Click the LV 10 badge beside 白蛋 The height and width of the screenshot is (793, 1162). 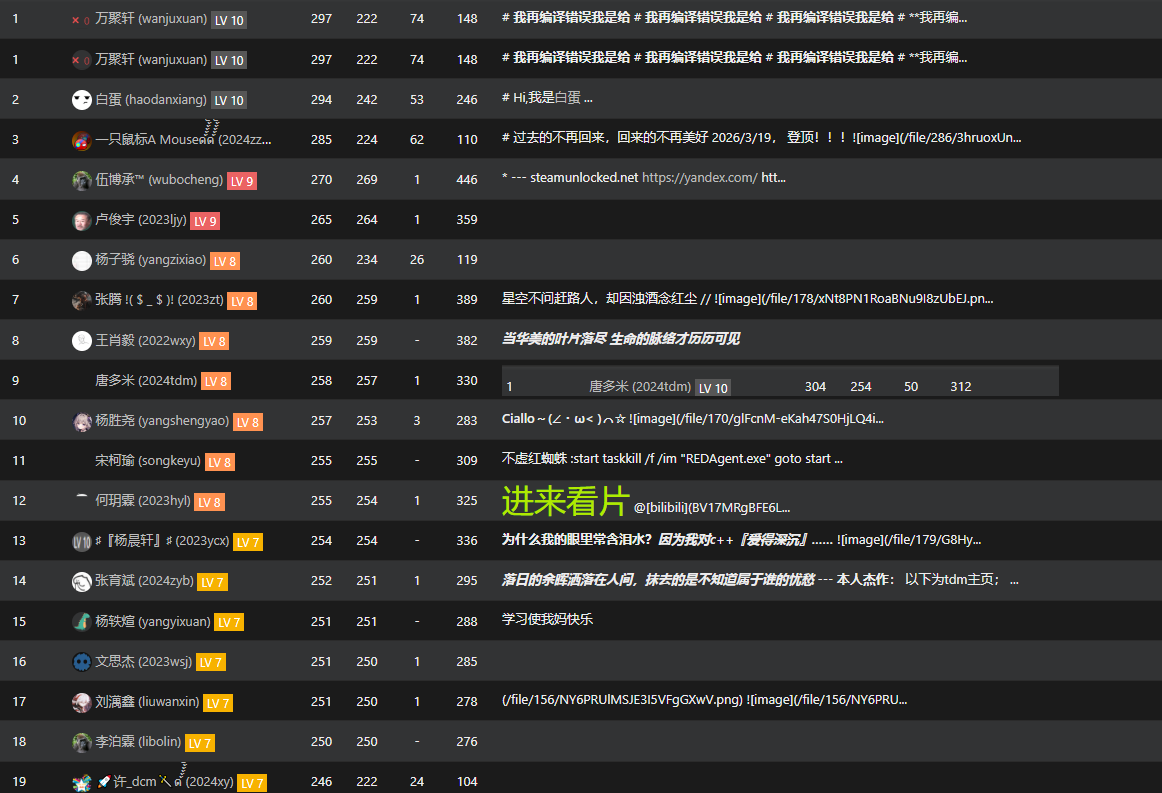pos(228,100)
